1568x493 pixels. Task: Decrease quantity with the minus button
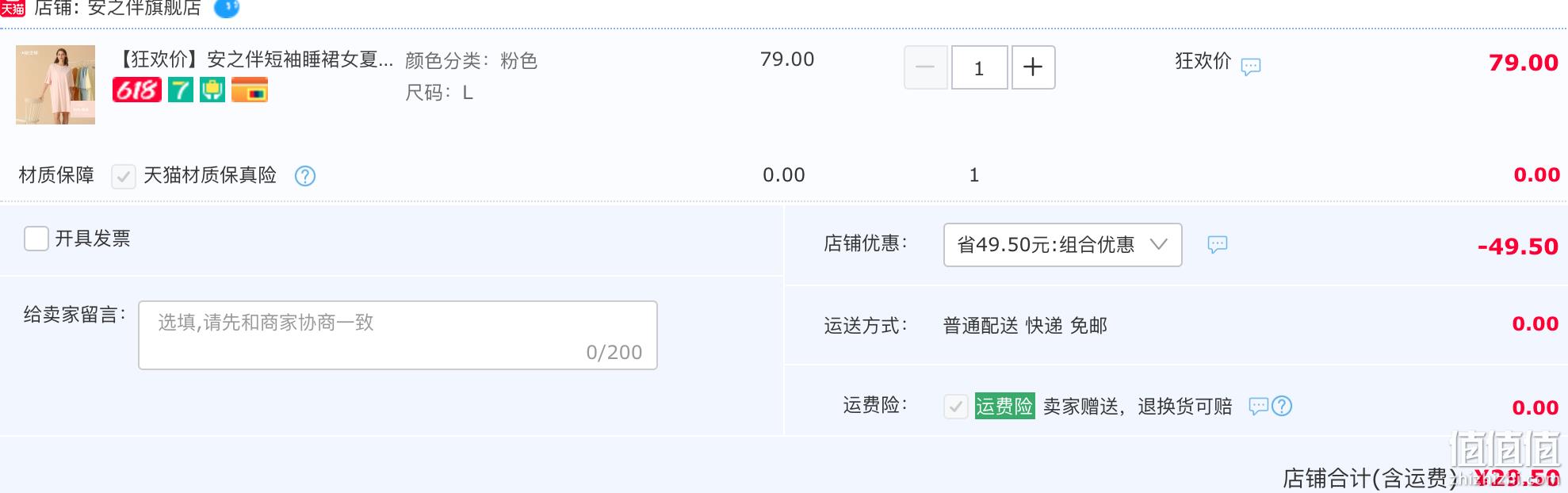(x=925, y=67)
